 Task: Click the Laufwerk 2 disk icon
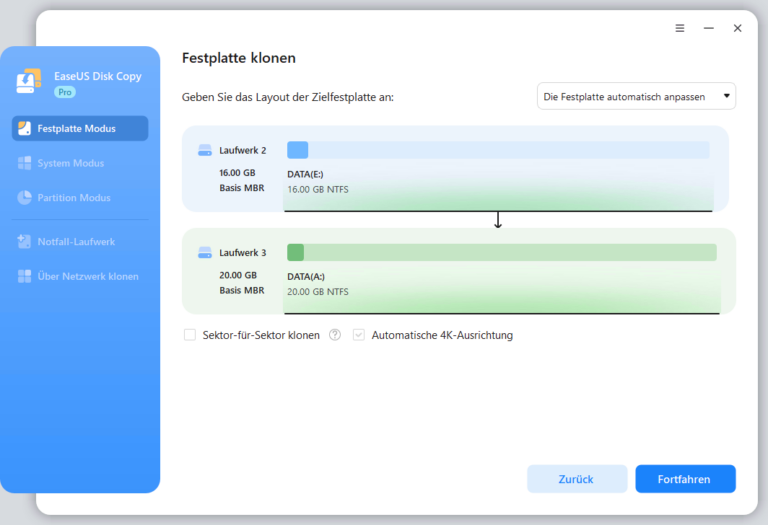pyautogui.click(x=205, y=150)
